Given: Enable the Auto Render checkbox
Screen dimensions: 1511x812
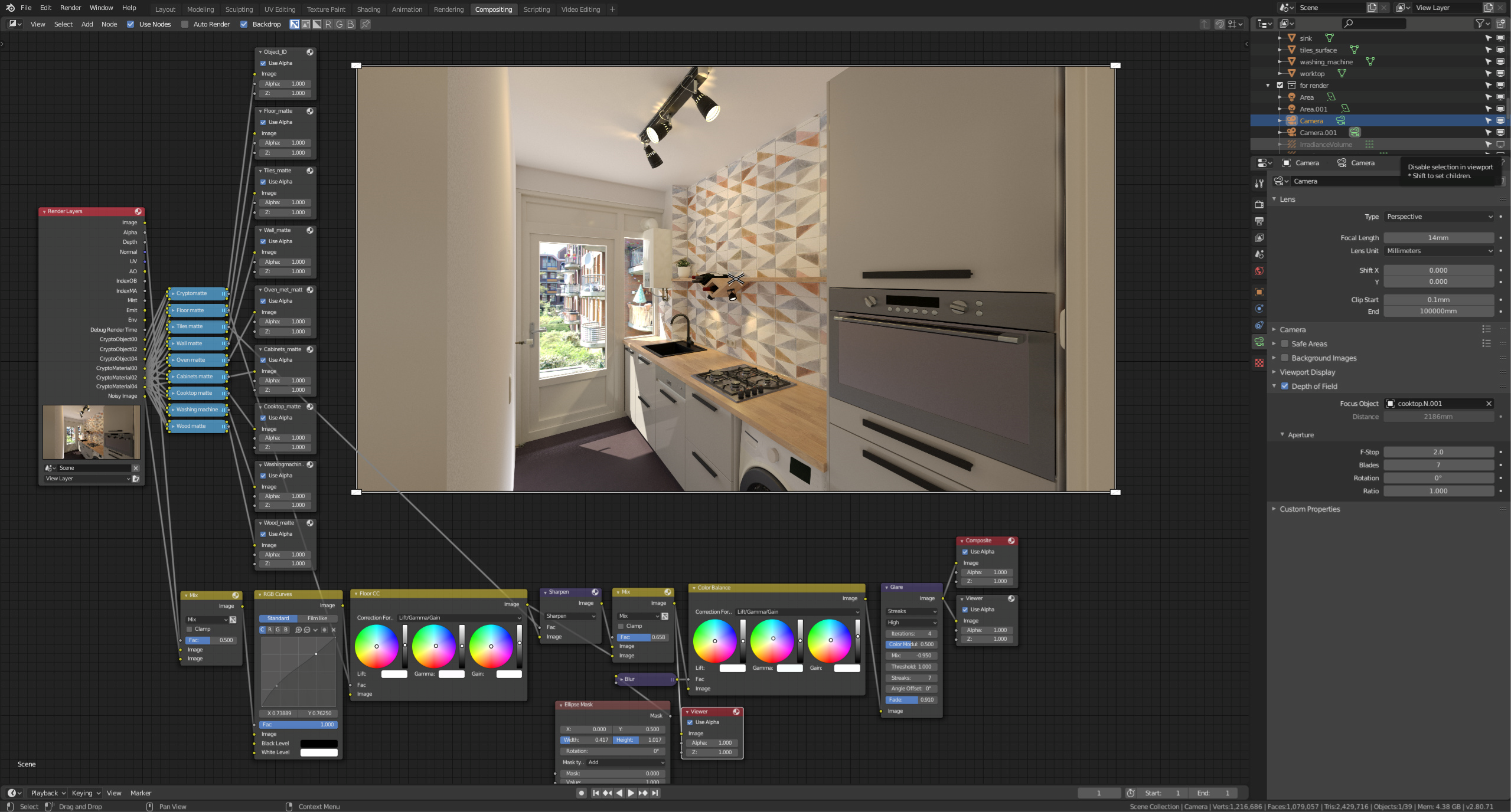Looking at the screenshot, I should [x=185, y=24].
